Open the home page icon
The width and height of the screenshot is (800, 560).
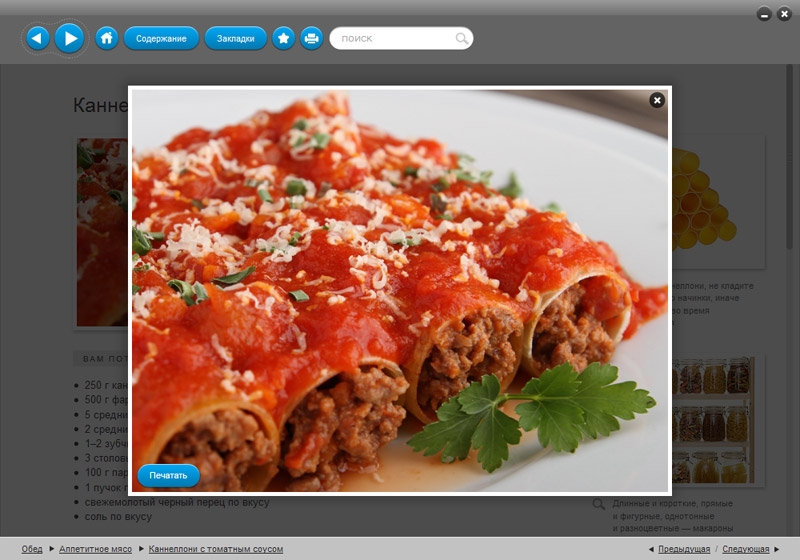(107, 38)
